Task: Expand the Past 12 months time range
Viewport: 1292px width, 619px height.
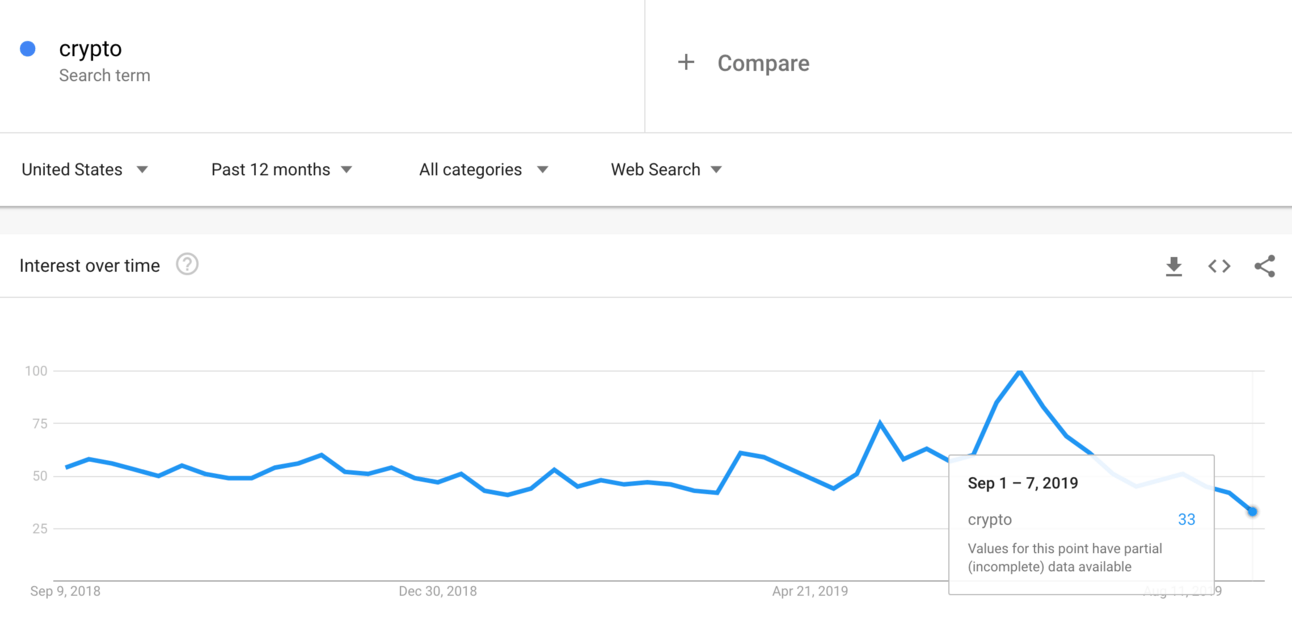Action: (282, 170)
